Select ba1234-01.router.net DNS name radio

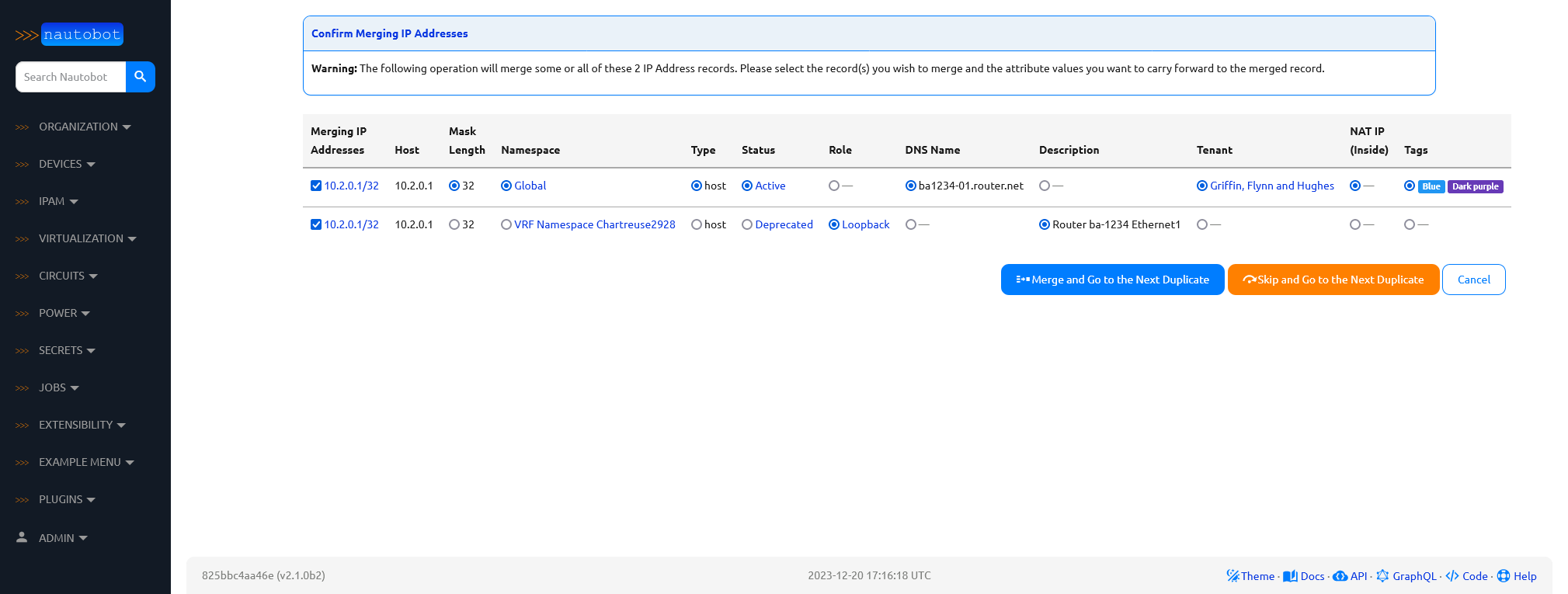point(911,186)
